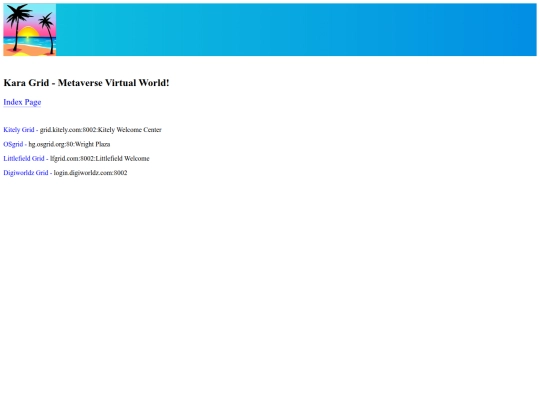
Task: Click the login.digiworldz.com:8002 address
Action: coord(91,173)
